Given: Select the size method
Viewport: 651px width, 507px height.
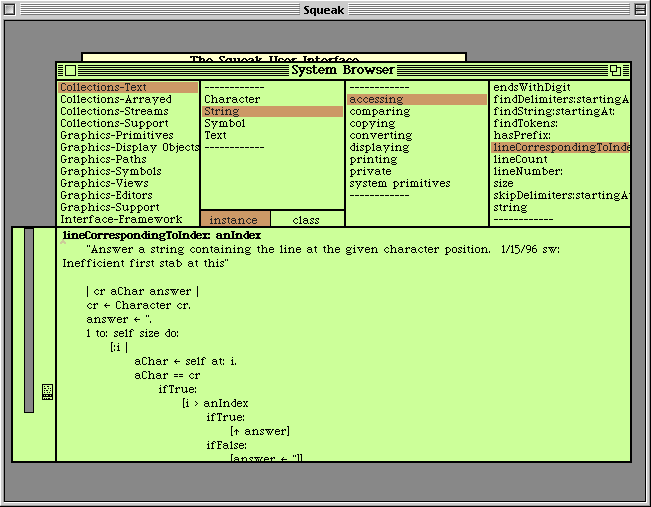Looking at the screenshot, I should (560, 184).
